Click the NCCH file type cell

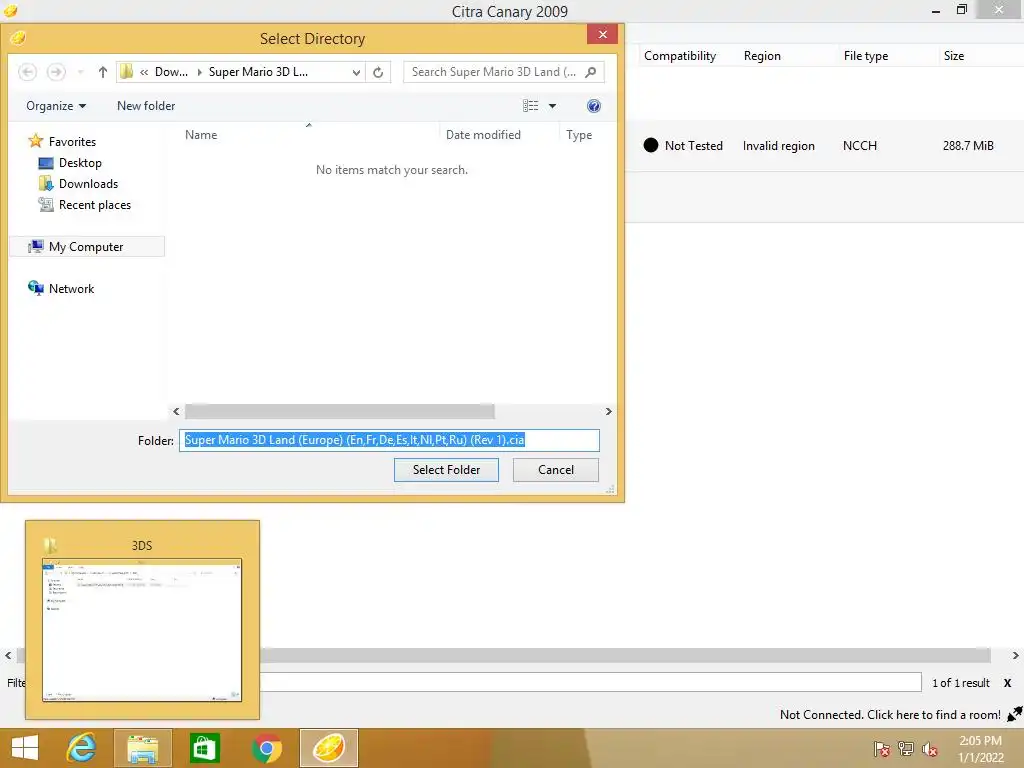coord(859,146)
